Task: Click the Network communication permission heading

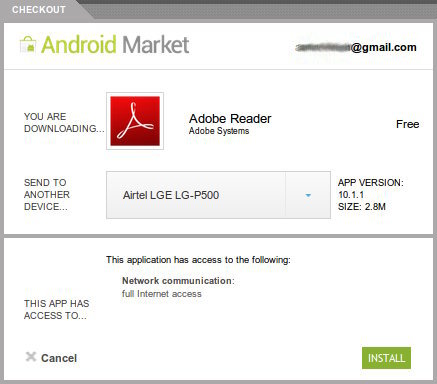Action: click(x=178, y=281)
